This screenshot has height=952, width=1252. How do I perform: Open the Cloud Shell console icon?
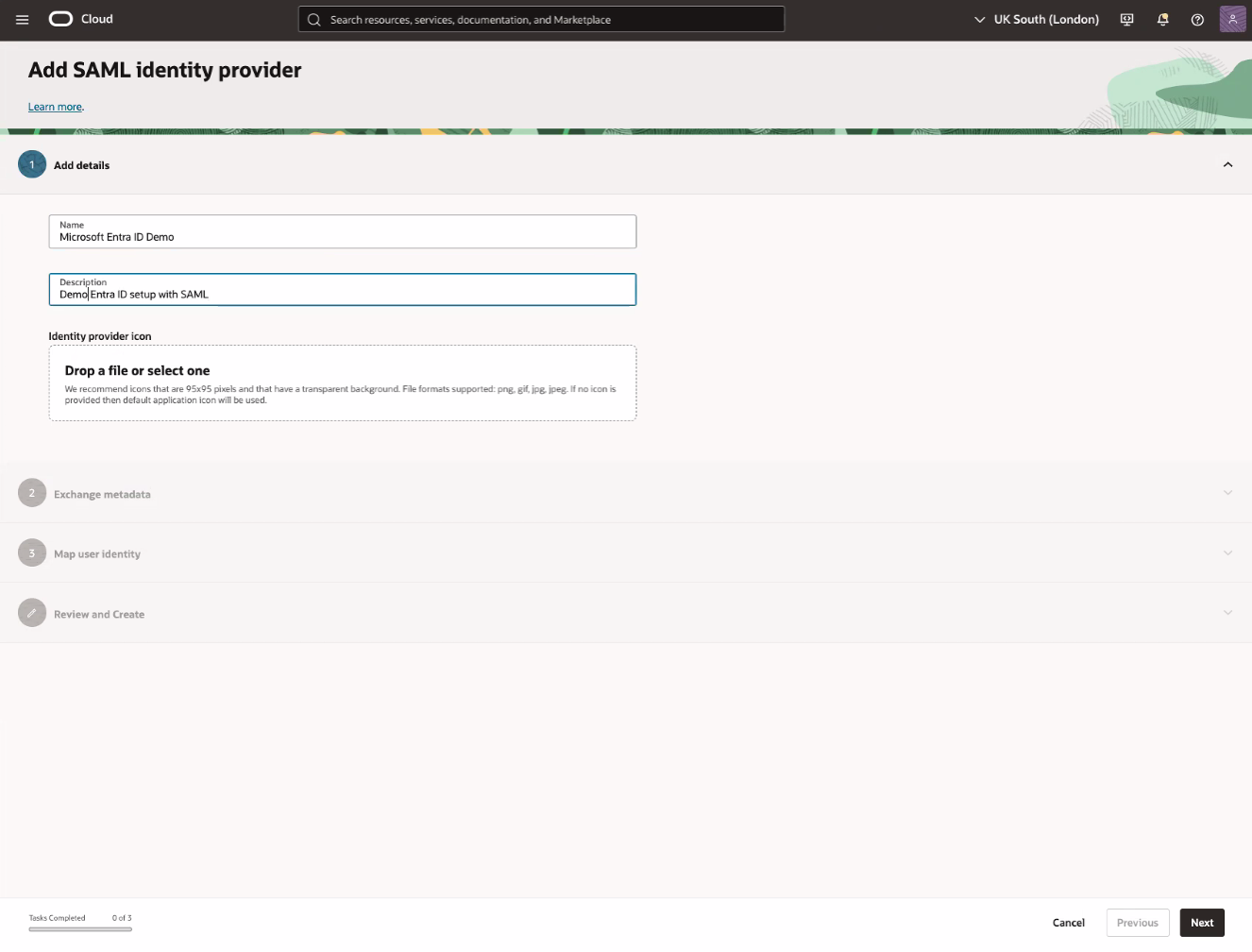pos(1126,19)
